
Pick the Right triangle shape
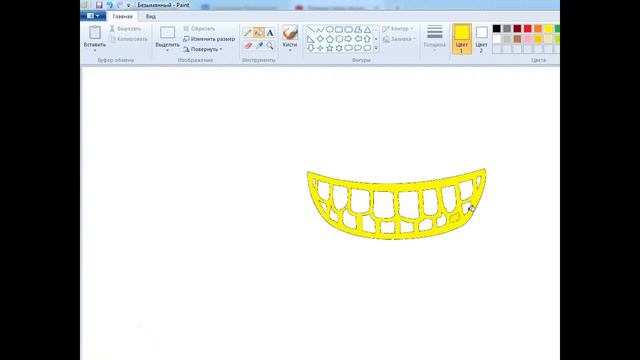click(311, 39)
